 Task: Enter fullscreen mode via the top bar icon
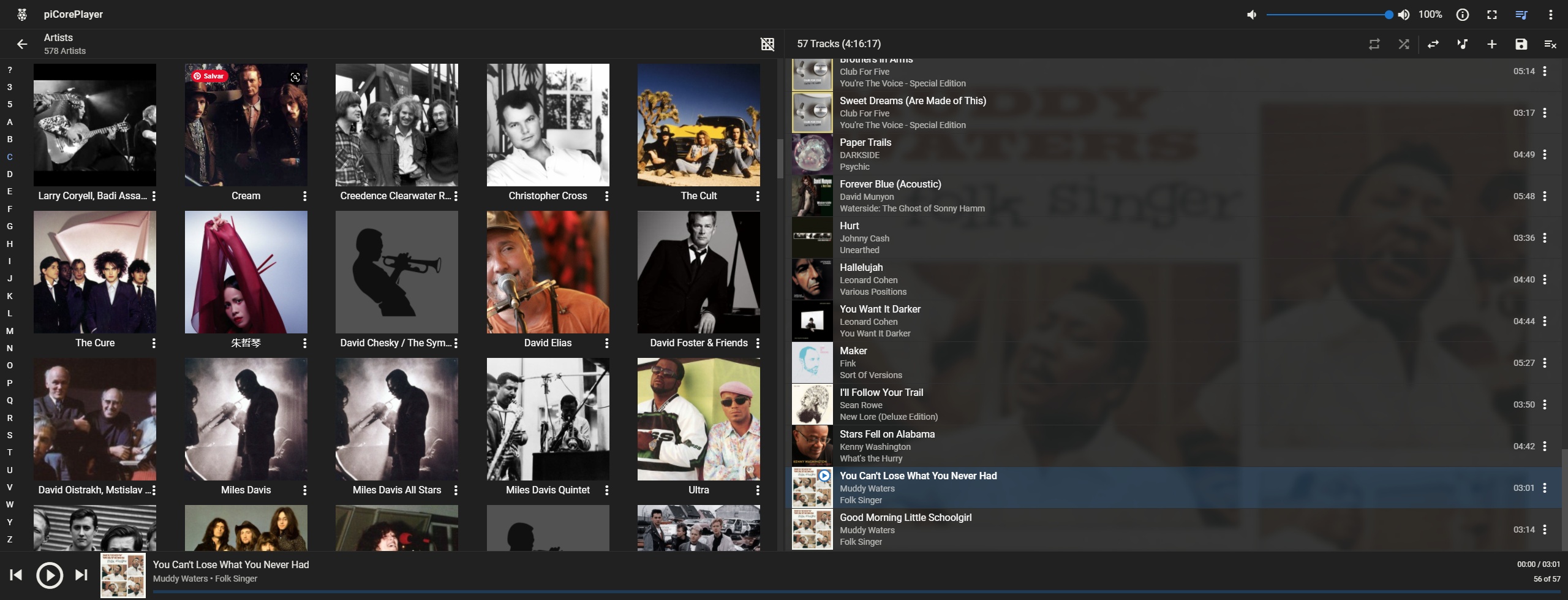[1492, 15]
